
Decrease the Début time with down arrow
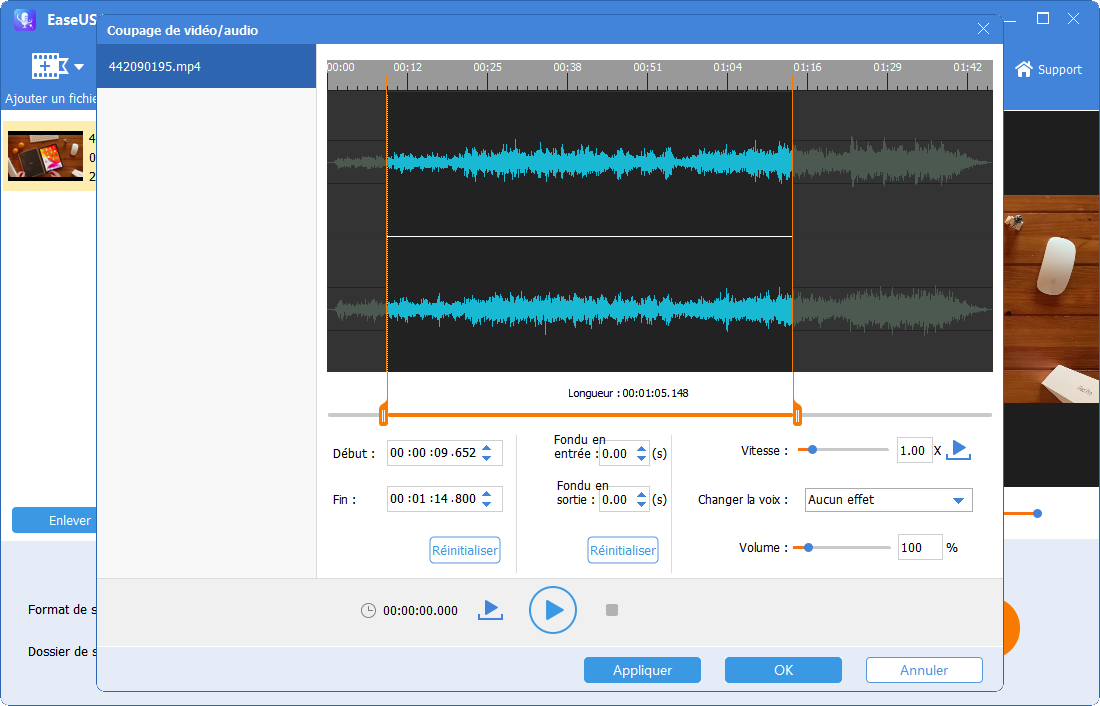487,458
